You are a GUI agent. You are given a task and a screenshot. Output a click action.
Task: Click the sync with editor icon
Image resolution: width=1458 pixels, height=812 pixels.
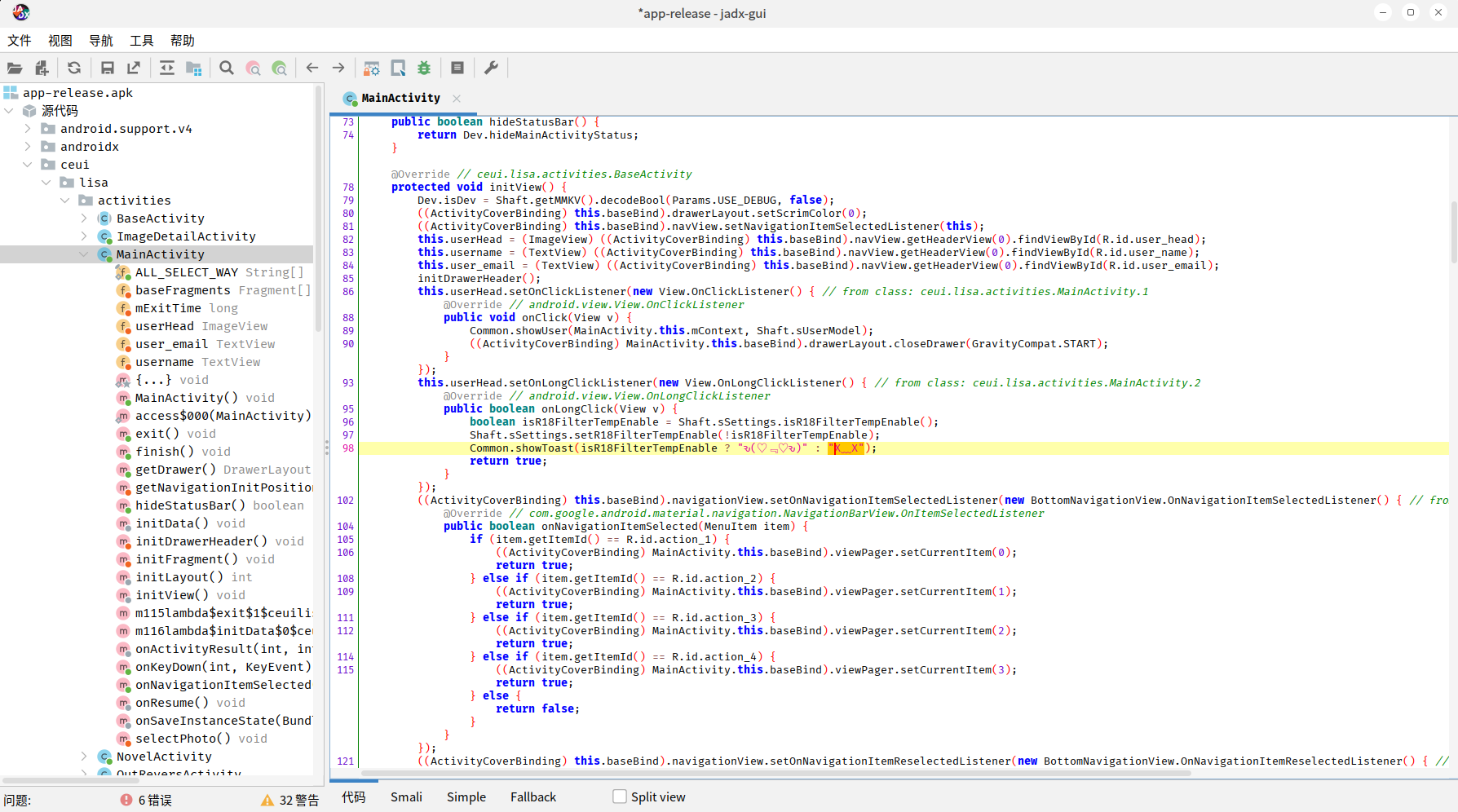click(x=167, y=68)
